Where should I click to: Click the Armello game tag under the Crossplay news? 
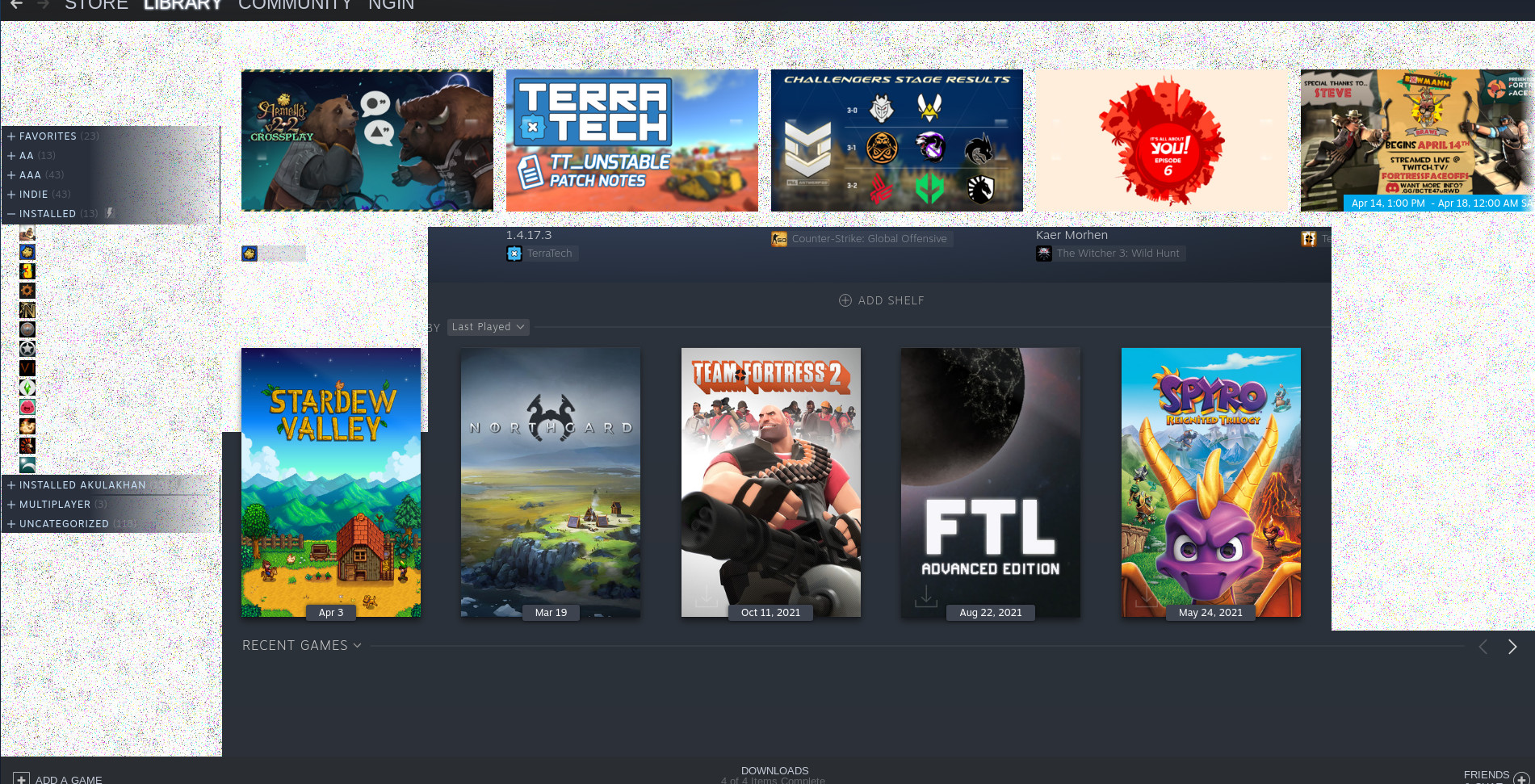point(274,254)
